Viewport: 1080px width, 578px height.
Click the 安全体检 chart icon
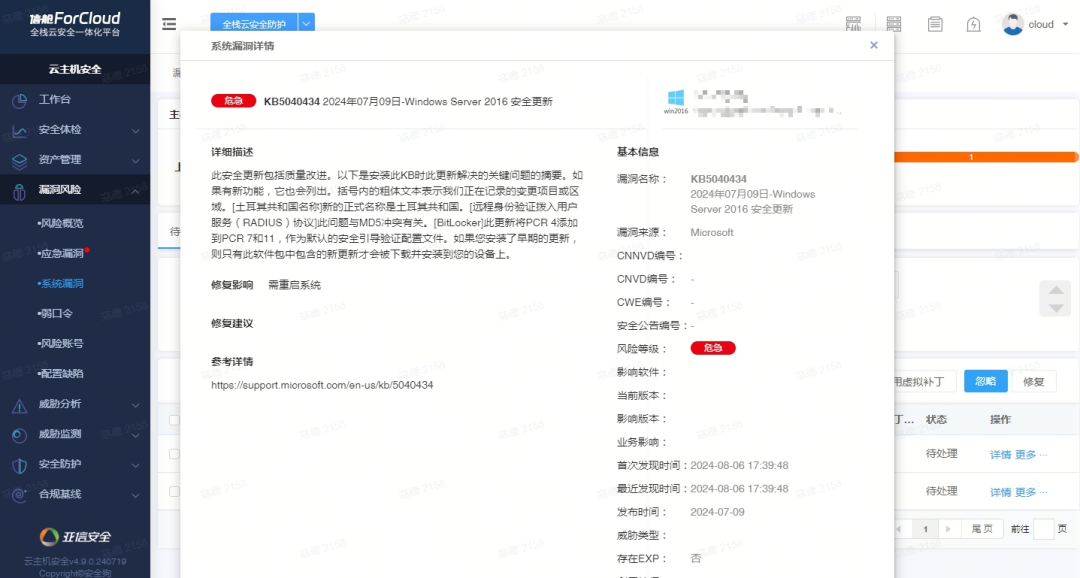click(x=19, y=130)
